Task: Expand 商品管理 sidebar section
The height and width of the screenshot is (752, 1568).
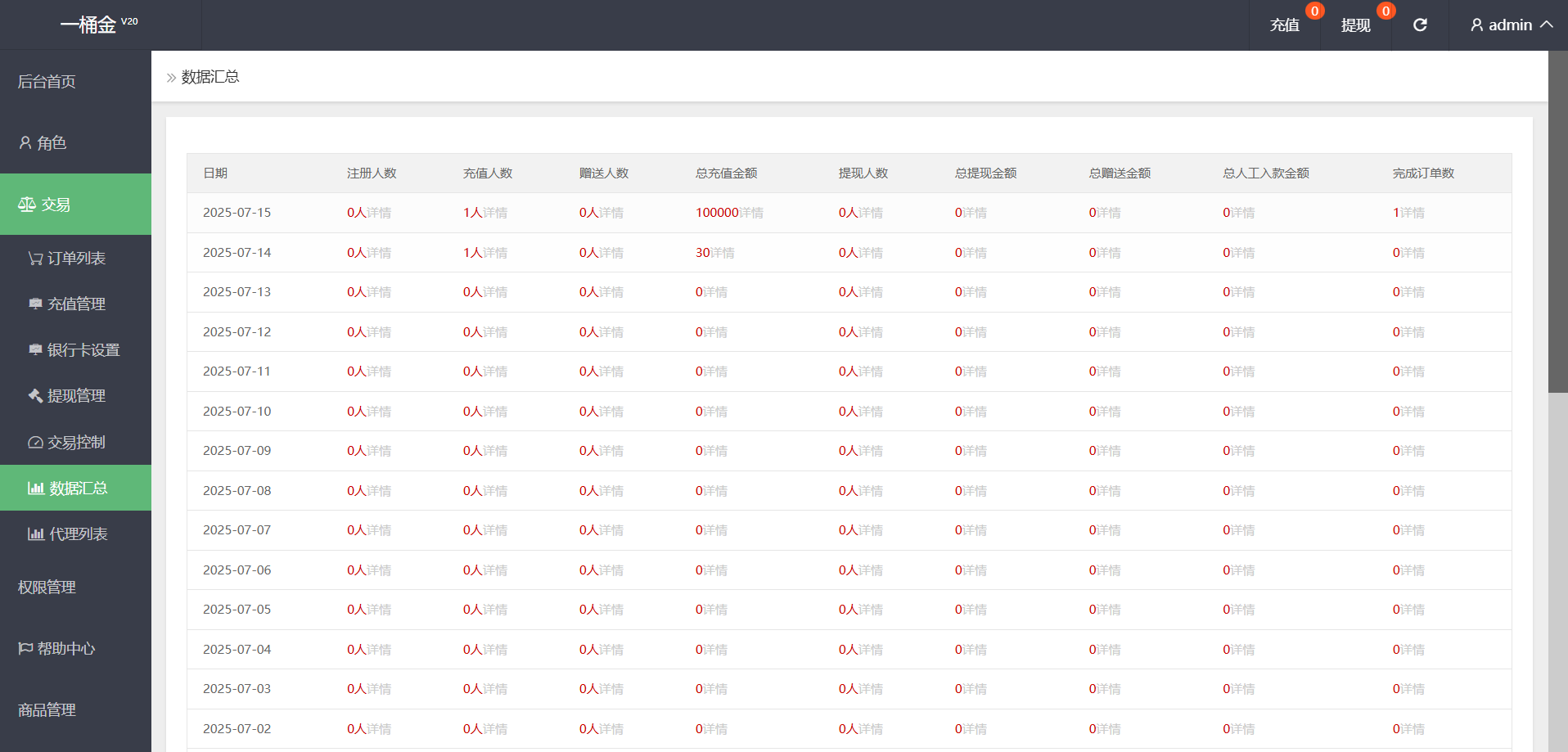Action: 75,709
